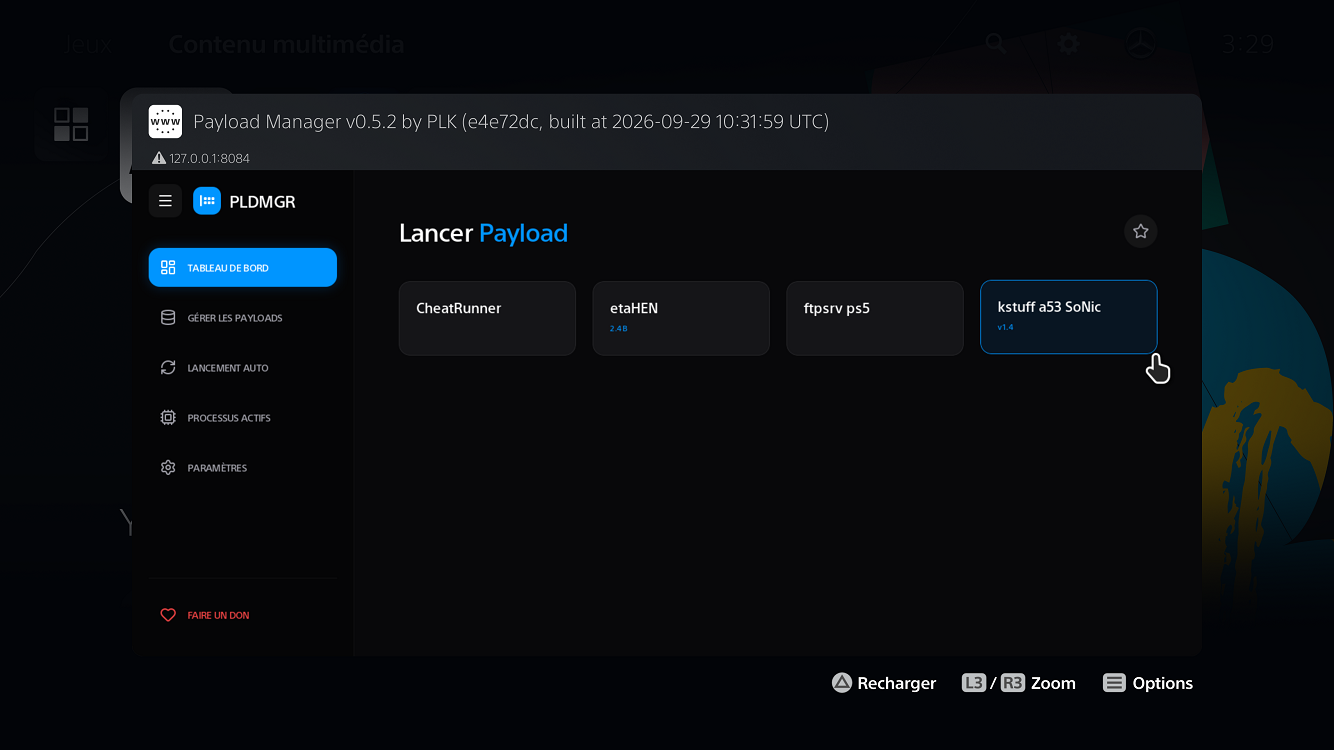Switch to Contenu multimédia tab on PS5 home

[286, 44]
